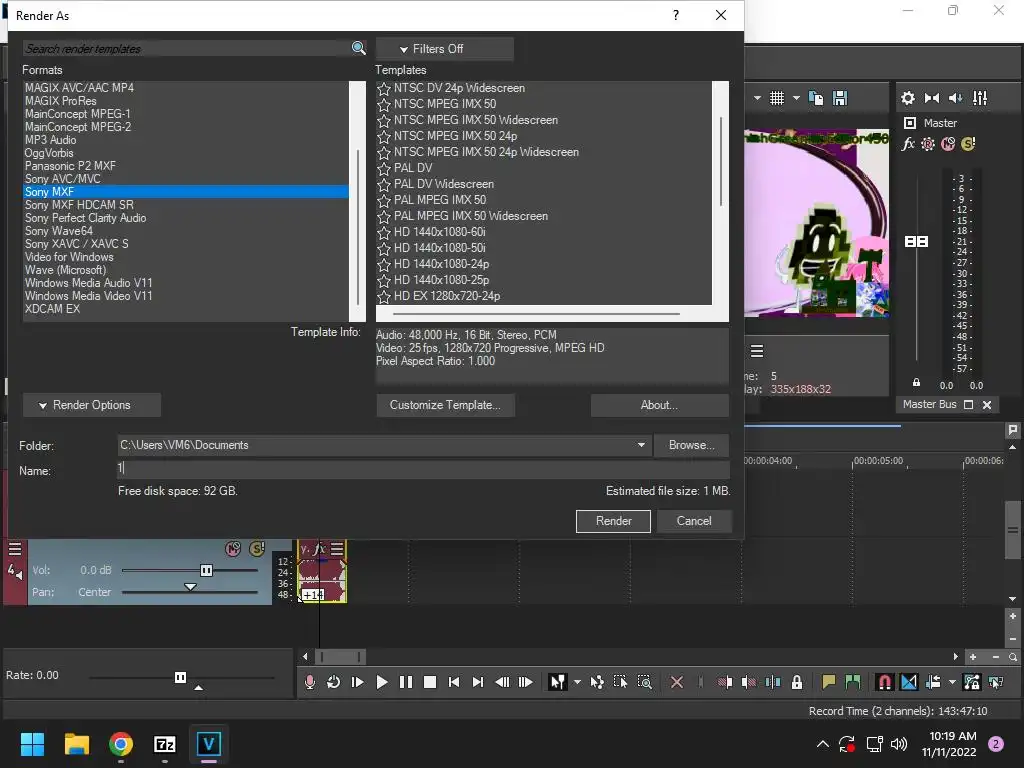This screenshot has height=768, width=1024.
Task: Toggle Lock Envelopes to Events icon
Action: pyautogui.click(x=972, y=682)
